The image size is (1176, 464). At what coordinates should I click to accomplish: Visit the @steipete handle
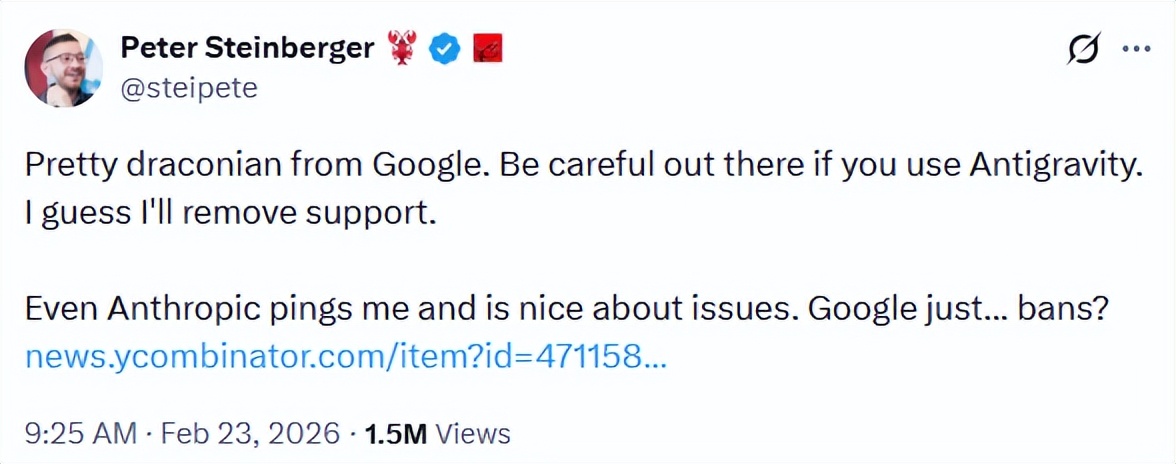tap(189, 88)
